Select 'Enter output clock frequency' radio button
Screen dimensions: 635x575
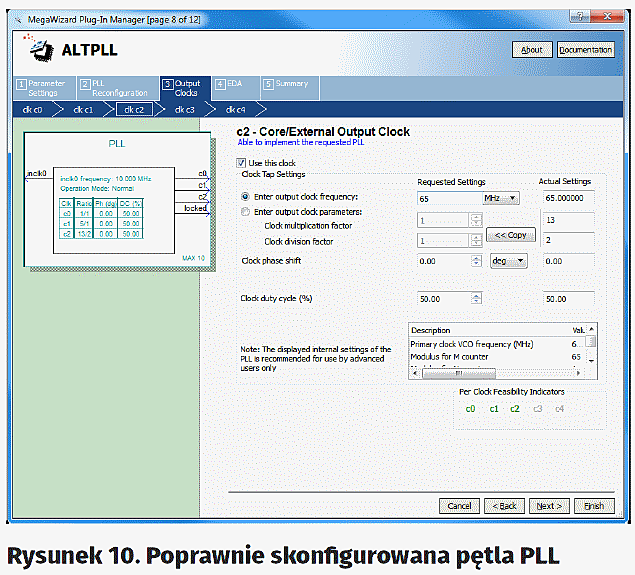click(x=246, y=198)
